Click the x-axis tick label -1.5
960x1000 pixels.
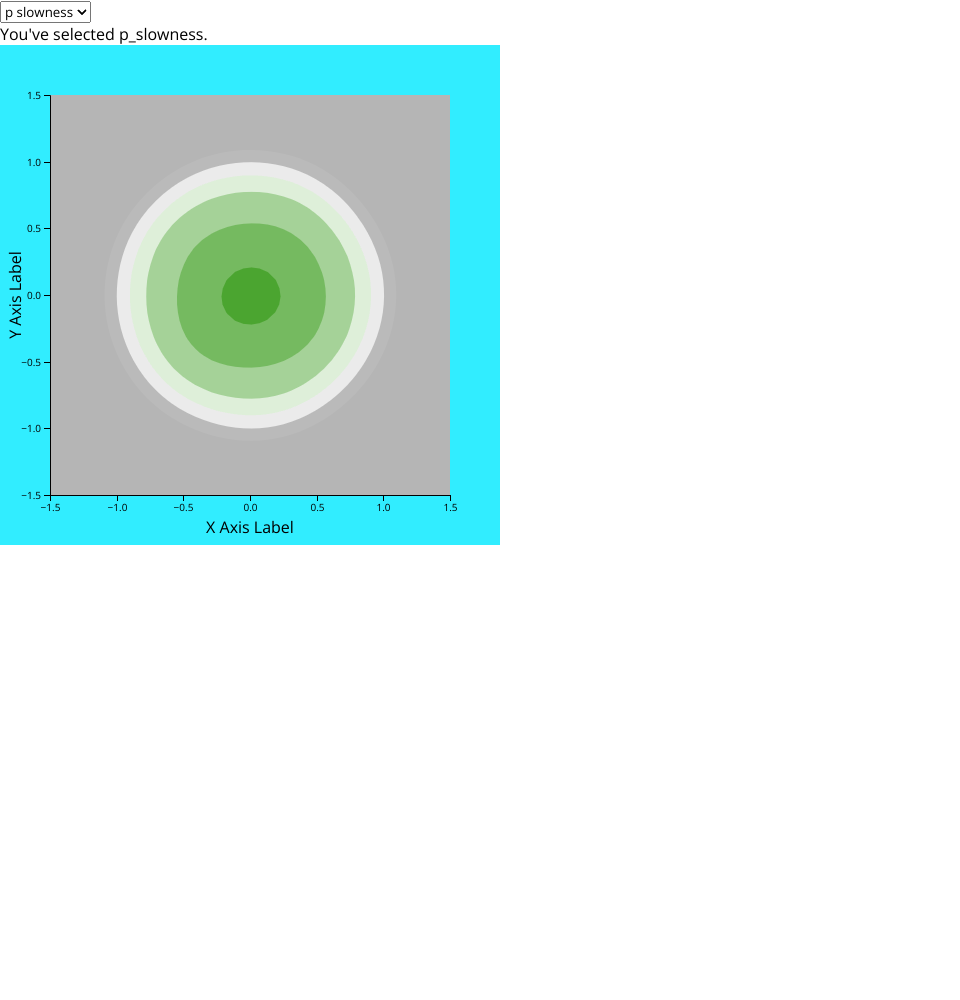coord(50,507)
